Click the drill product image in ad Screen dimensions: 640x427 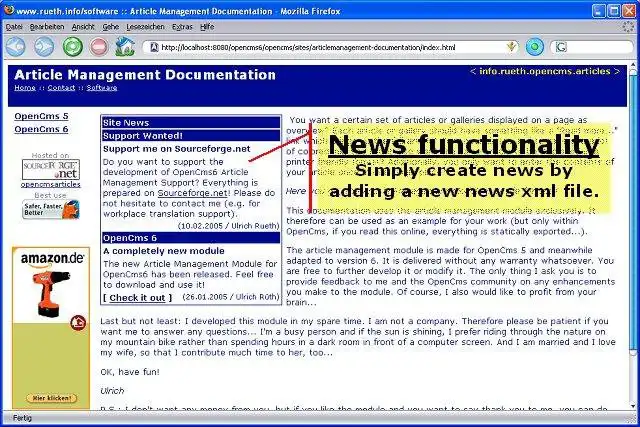50,292
